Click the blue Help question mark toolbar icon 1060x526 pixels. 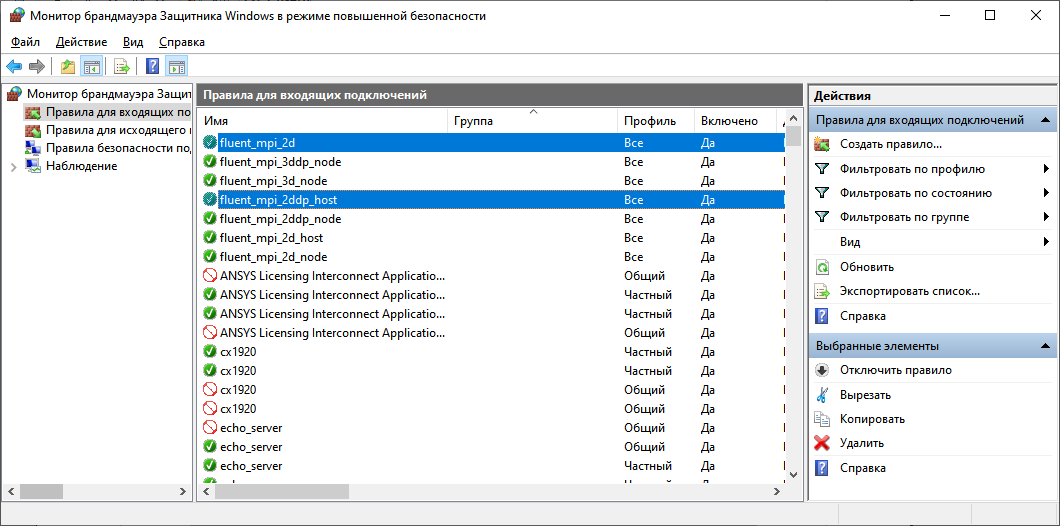[152, 67]
